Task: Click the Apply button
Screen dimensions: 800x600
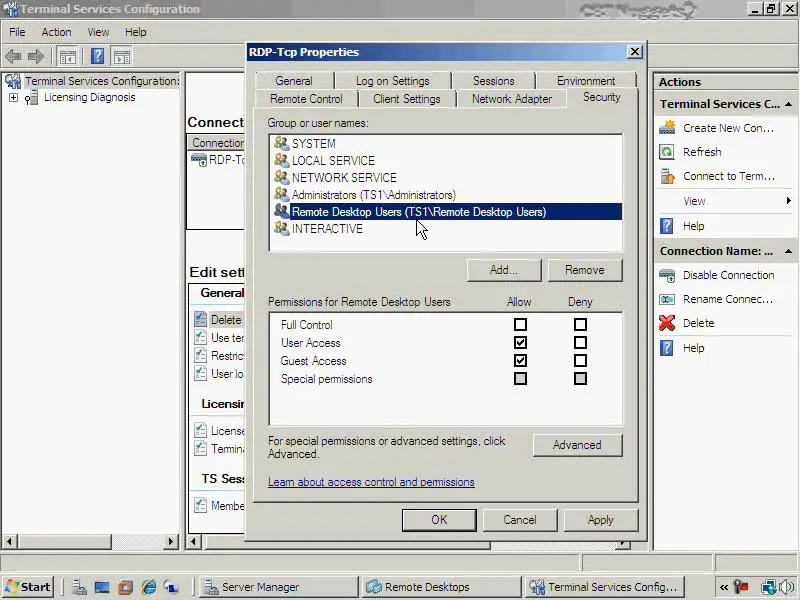Action: (601, 520)
